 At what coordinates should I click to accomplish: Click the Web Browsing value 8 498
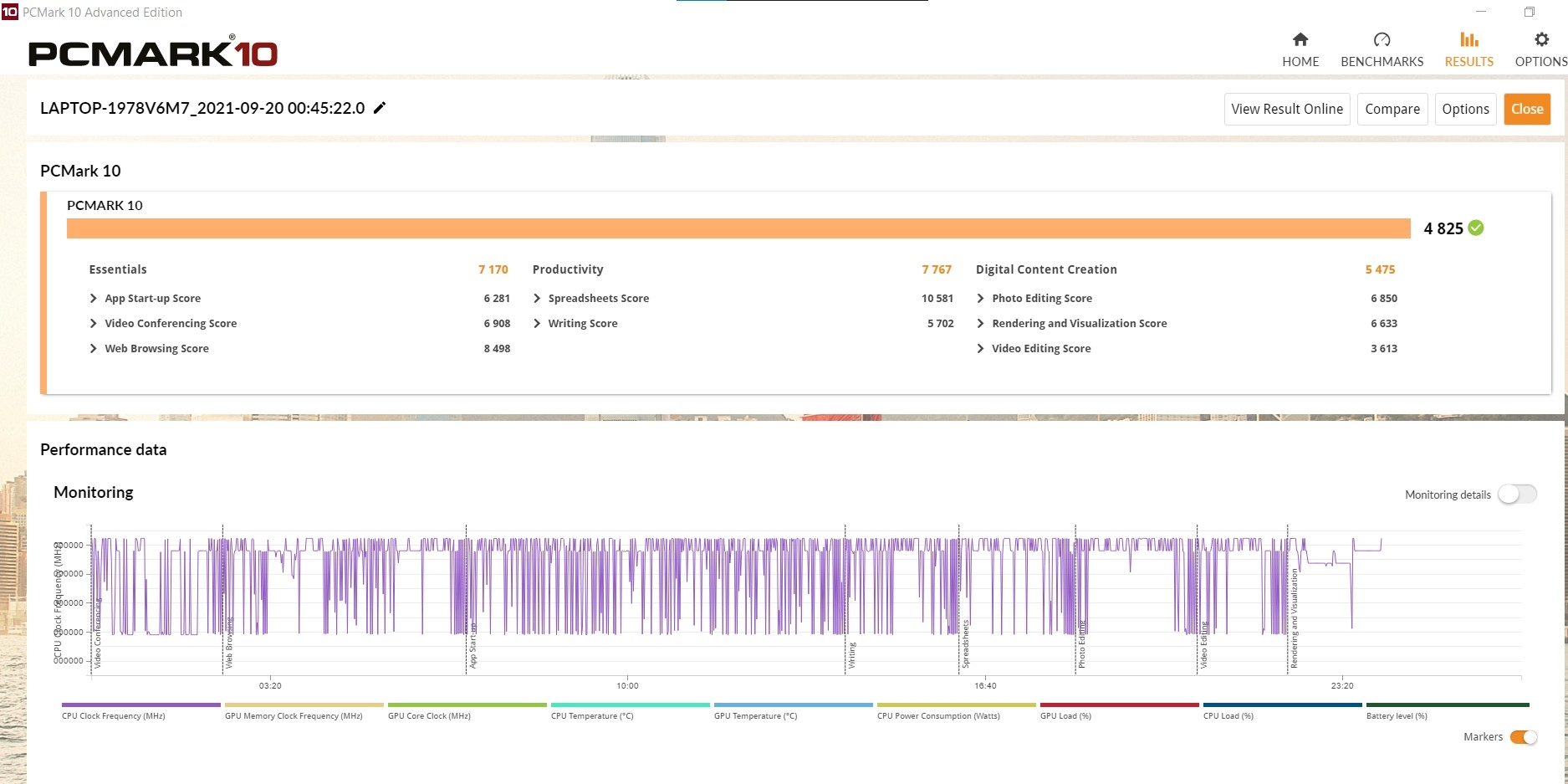click(x=497, y=349)
